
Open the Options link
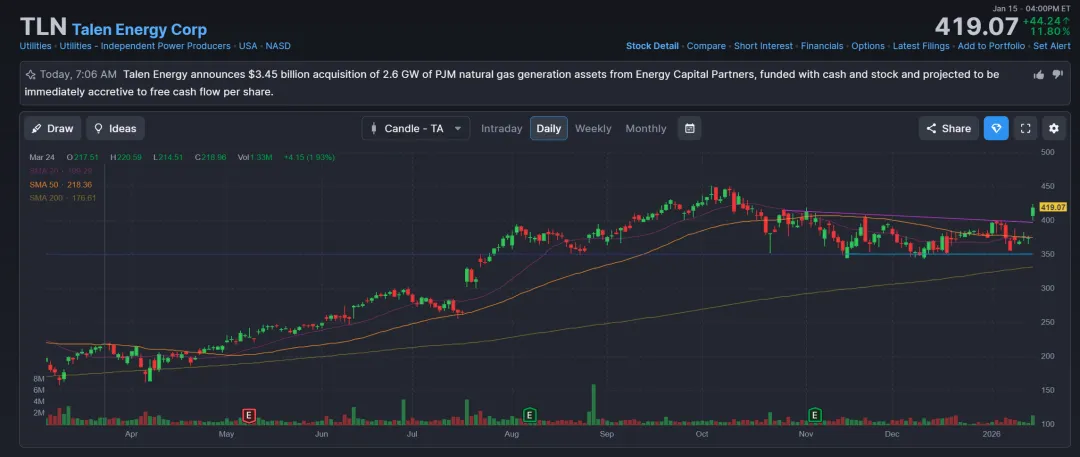pyautogui.click(x=868, y=46)
